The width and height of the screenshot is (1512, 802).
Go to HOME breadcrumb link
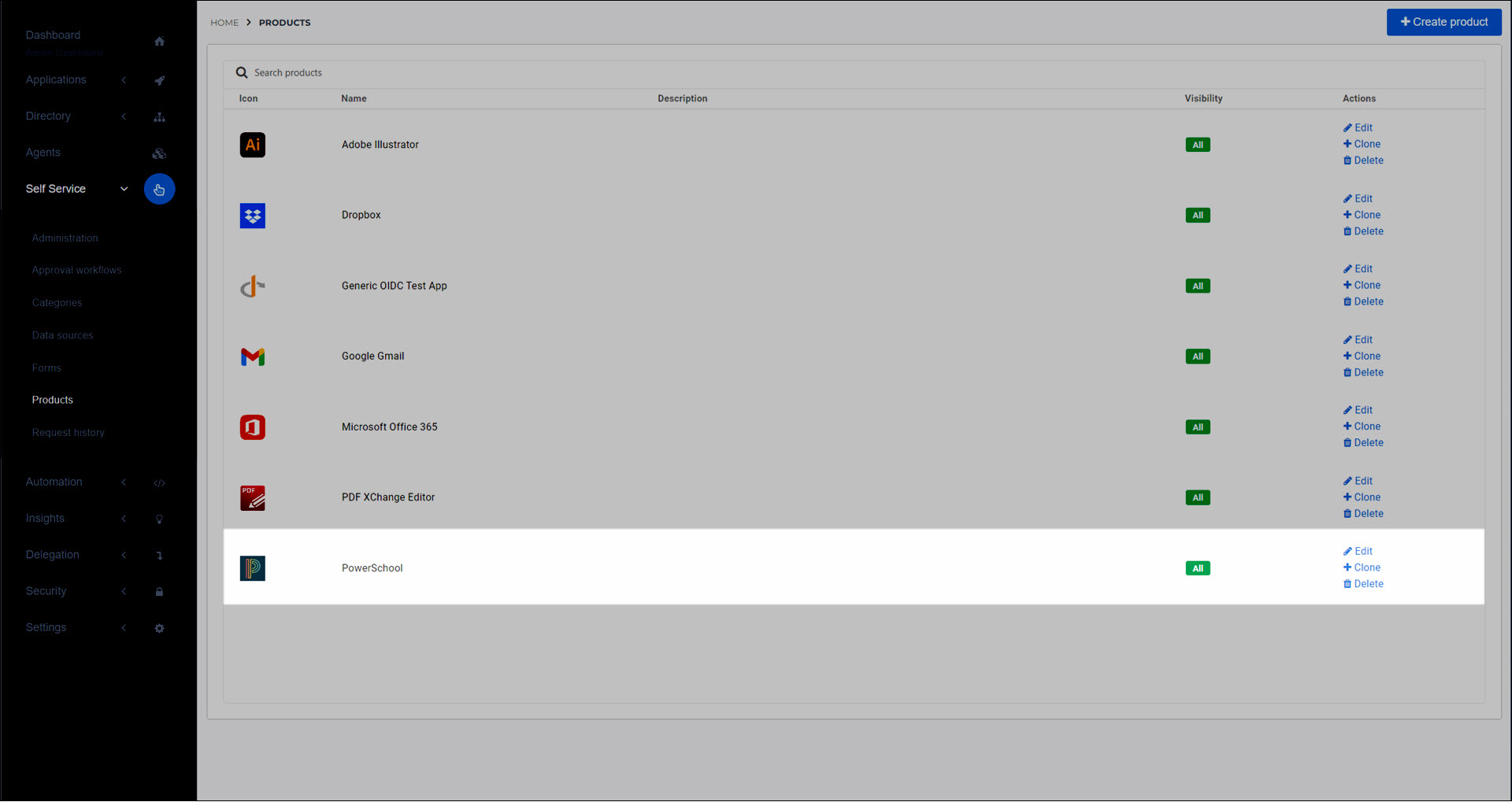click(224, 23)
